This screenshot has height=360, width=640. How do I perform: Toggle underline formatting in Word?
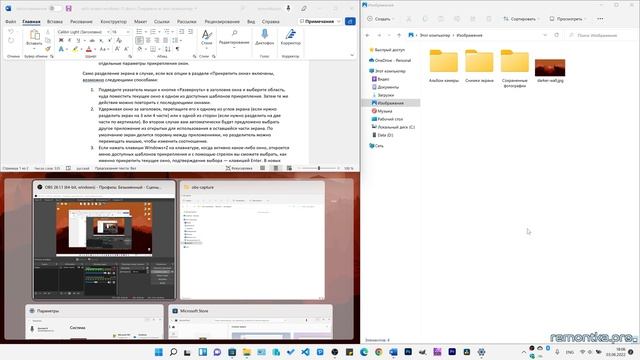[78, 40]
